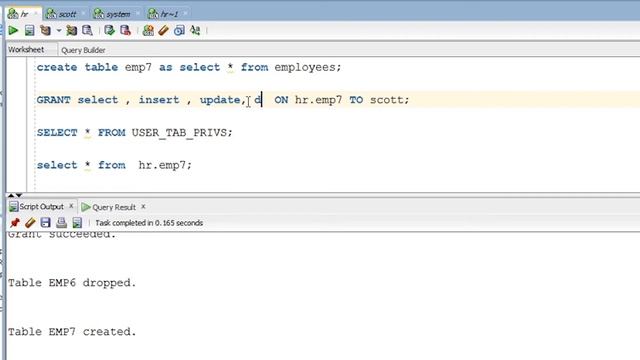Close the scott tab
Screen dimensions: 640x360
(84, 14)
